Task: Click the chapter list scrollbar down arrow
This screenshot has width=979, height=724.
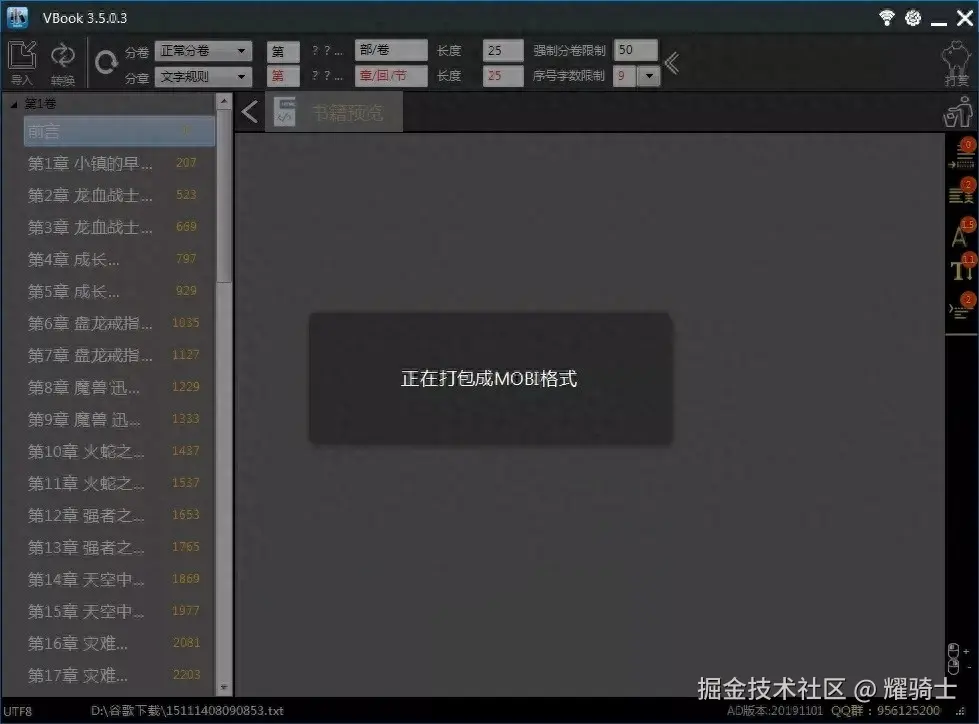Action: coord(224,687)
